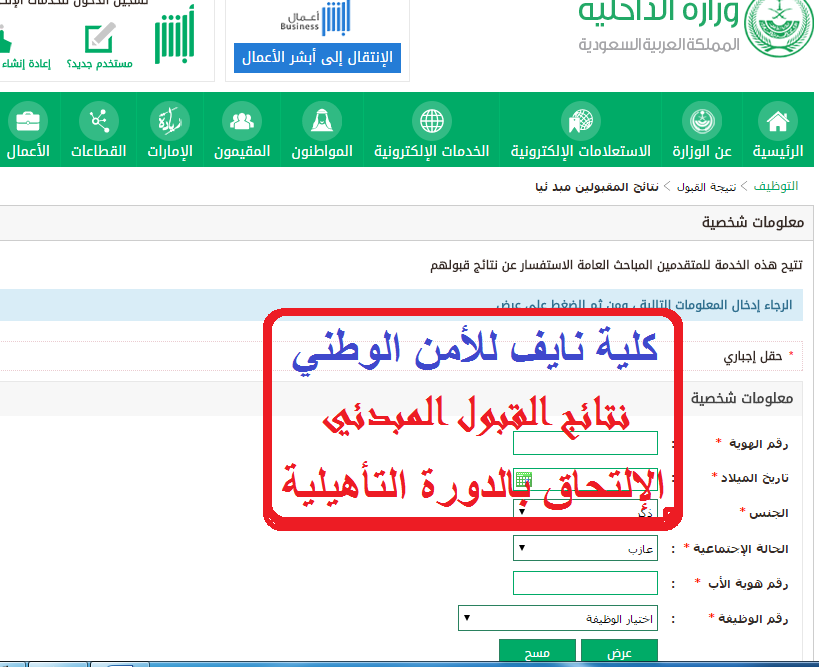The image size is (819, 667).
Task: Click the مسح clear button
Action: 537,652
